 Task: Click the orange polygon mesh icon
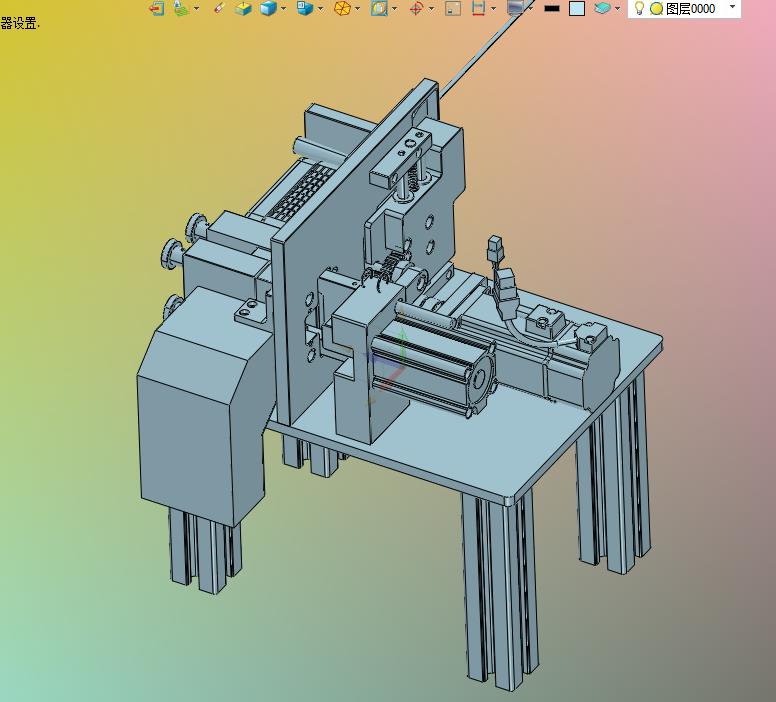(x=342, y=8)
